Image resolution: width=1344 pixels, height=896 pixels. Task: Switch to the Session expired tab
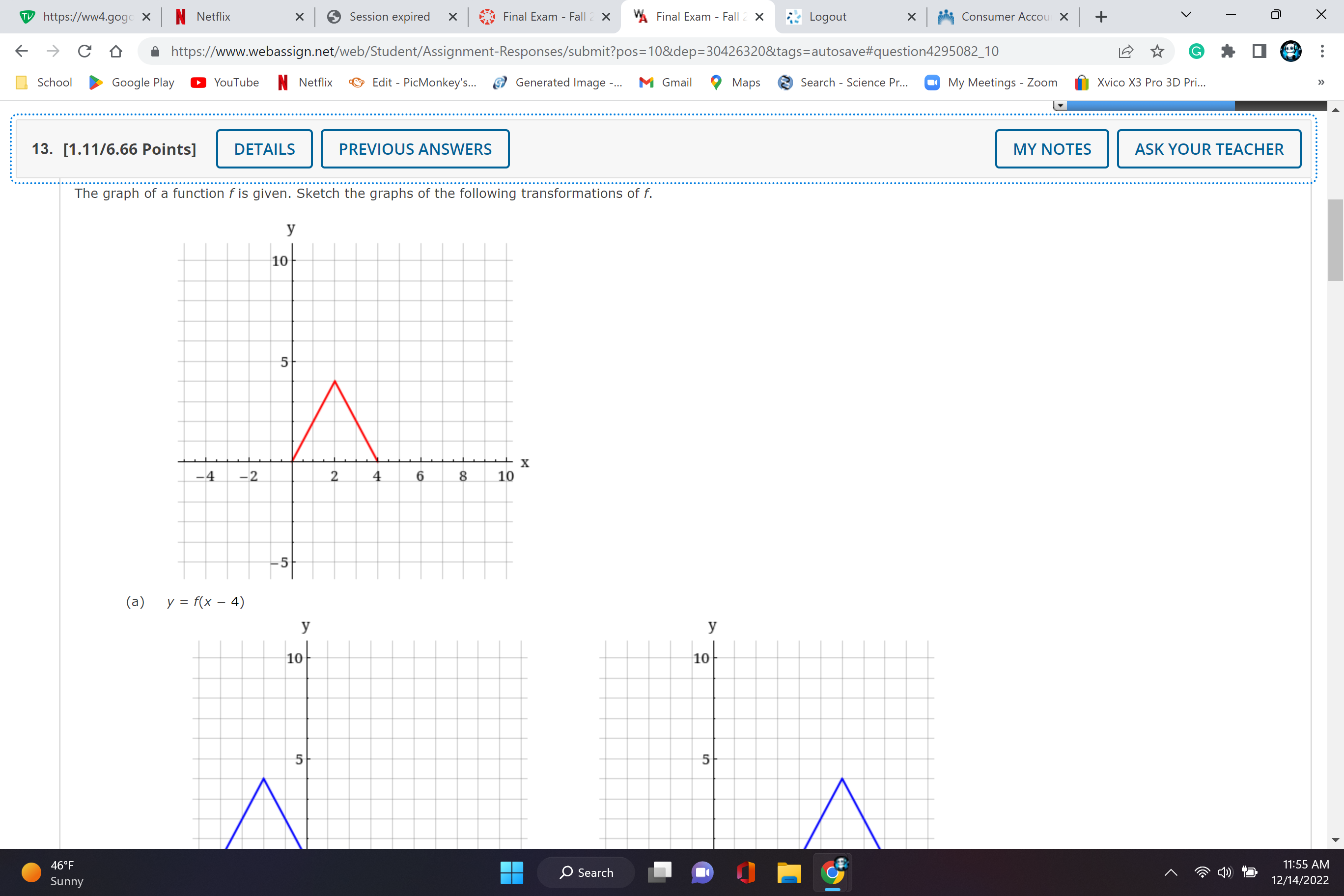pos(389,17)
